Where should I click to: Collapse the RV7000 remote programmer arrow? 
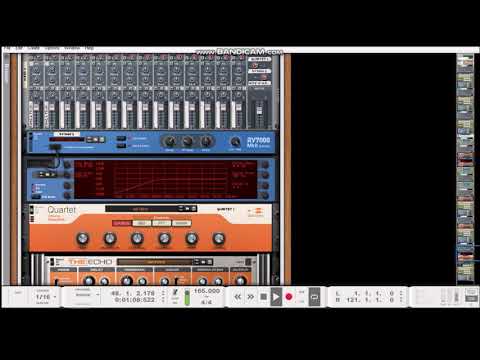coord(54,147)
